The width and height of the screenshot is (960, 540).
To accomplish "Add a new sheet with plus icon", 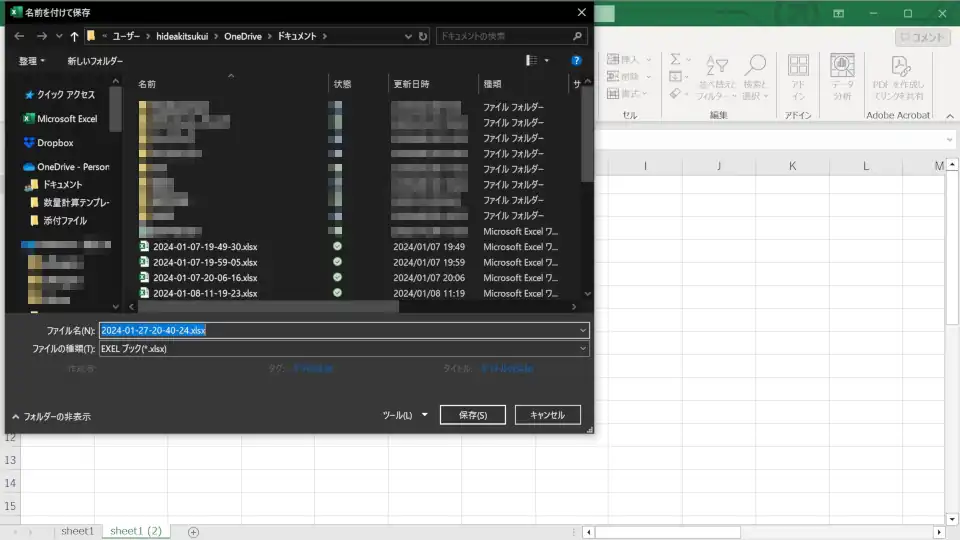I will coord(194,532).
